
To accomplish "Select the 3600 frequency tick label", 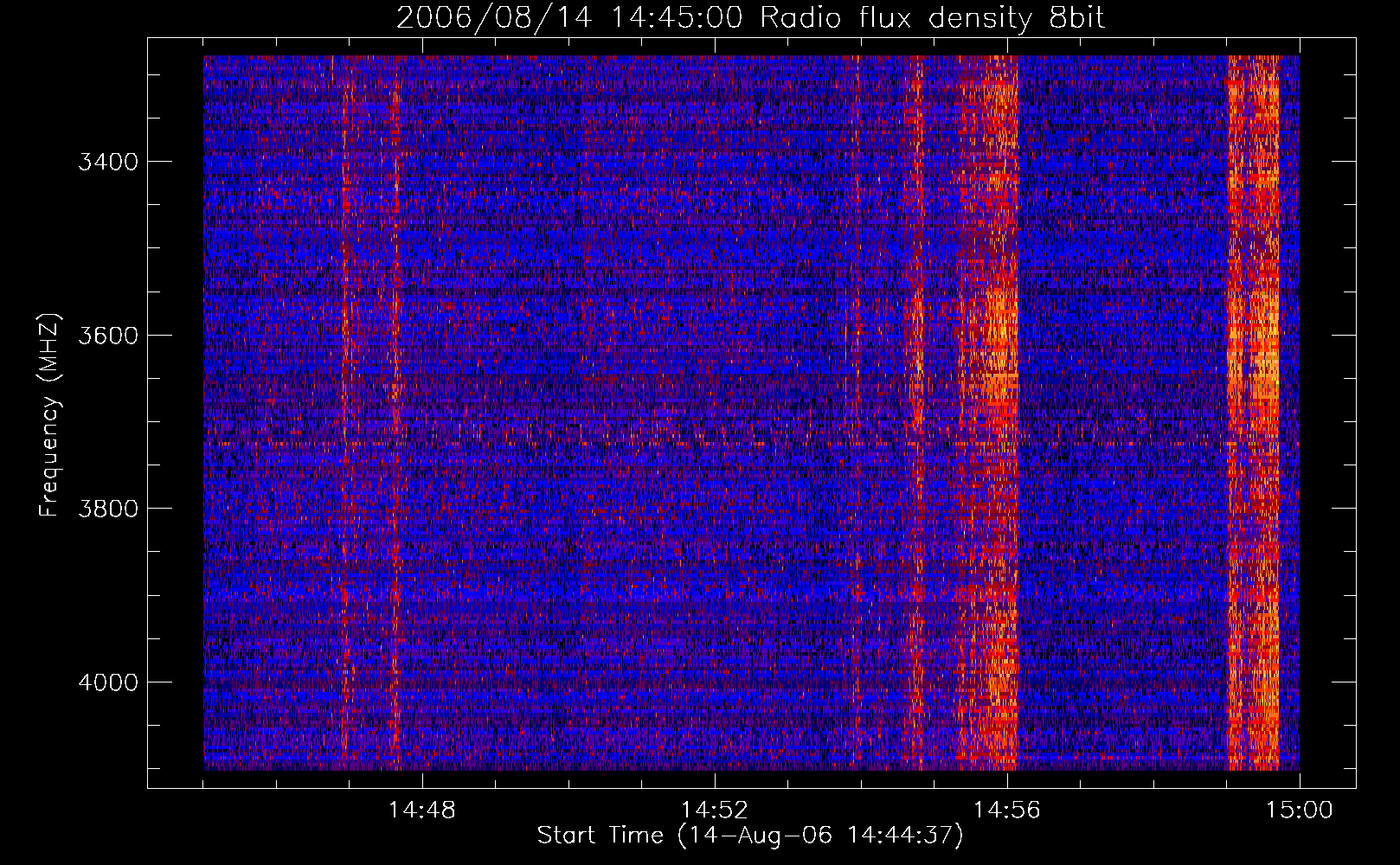I will (x=108, y=336).
